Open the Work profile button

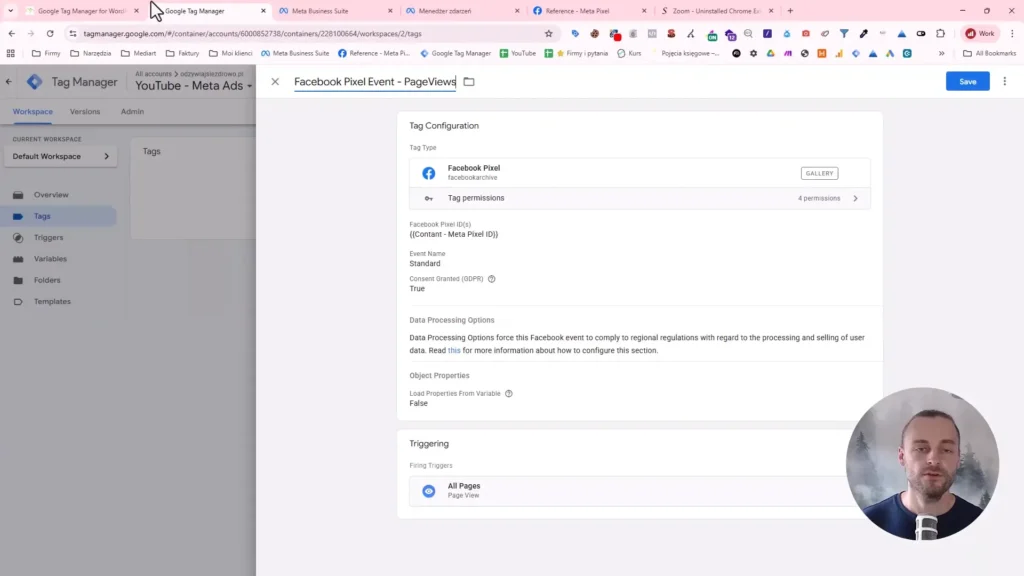[980, 33]
